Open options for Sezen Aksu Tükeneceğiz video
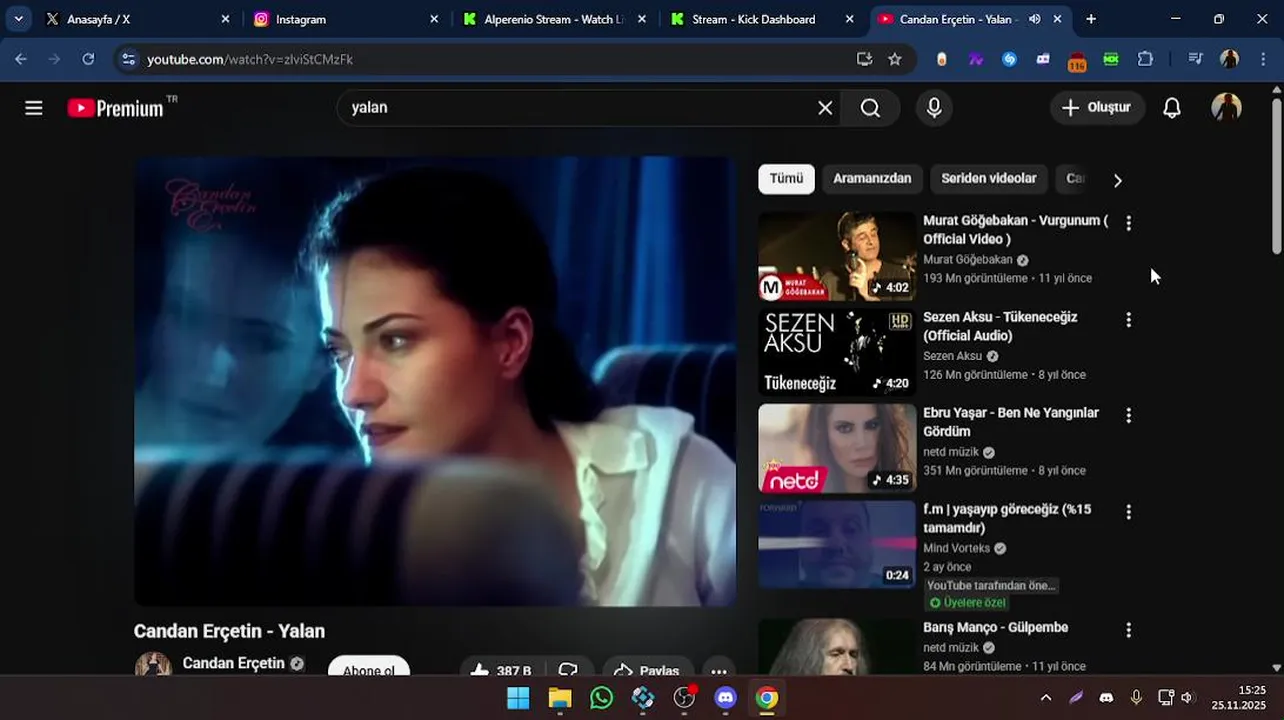This screenshot has width=1284, height=720. point(1128,320)
